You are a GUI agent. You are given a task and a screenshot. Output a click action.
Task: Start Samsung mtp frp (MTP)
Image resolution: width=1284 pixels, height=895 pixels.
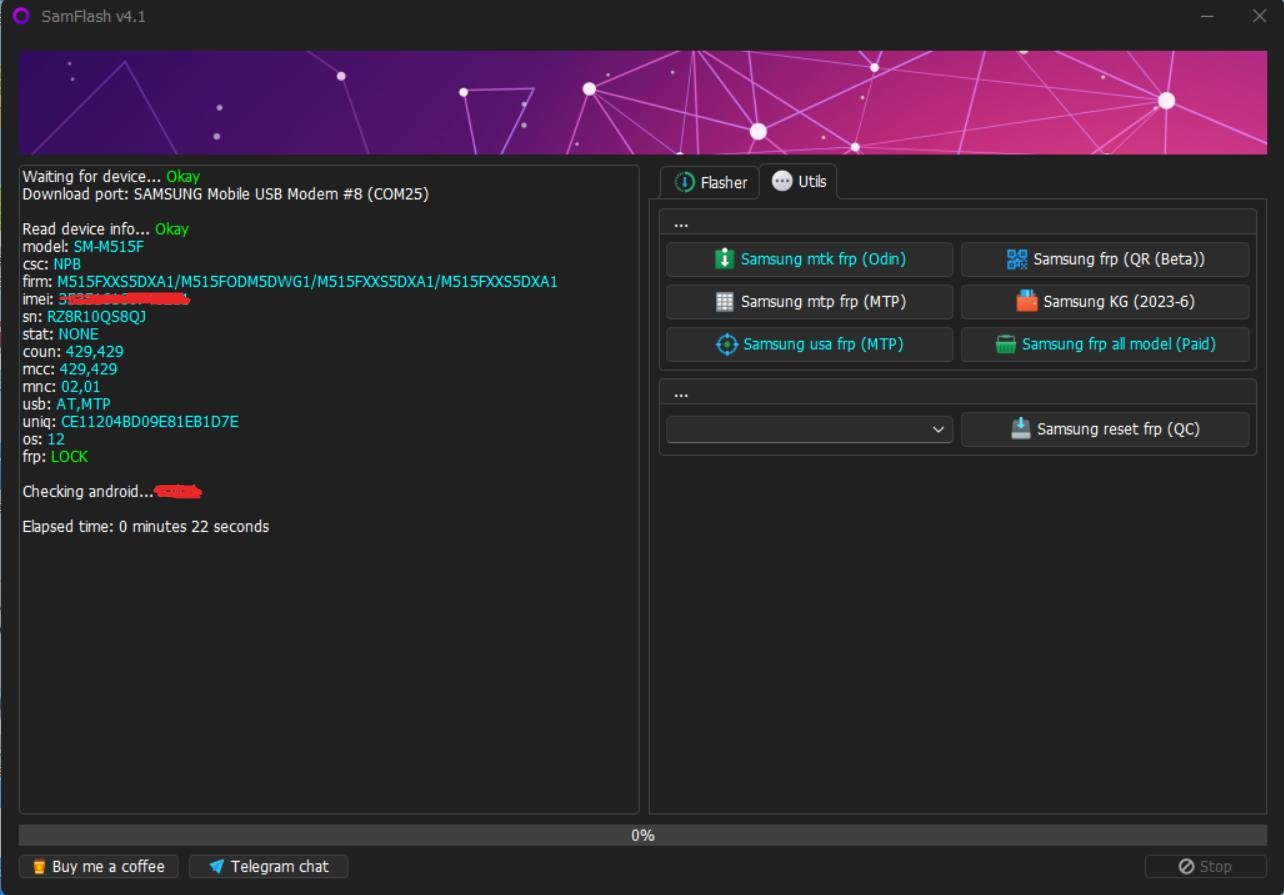click(x=809, y=301)
